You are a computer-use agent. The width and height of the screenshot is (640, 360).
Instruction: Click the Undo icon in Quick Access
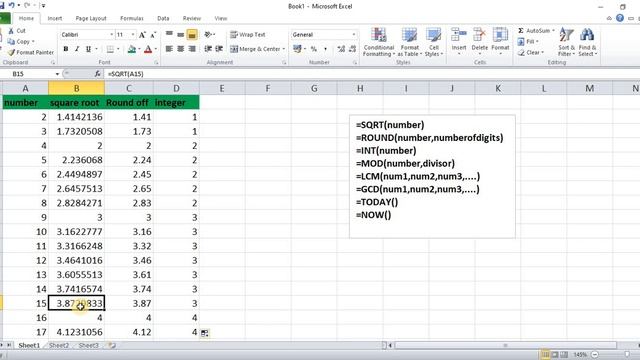point(11,5)
